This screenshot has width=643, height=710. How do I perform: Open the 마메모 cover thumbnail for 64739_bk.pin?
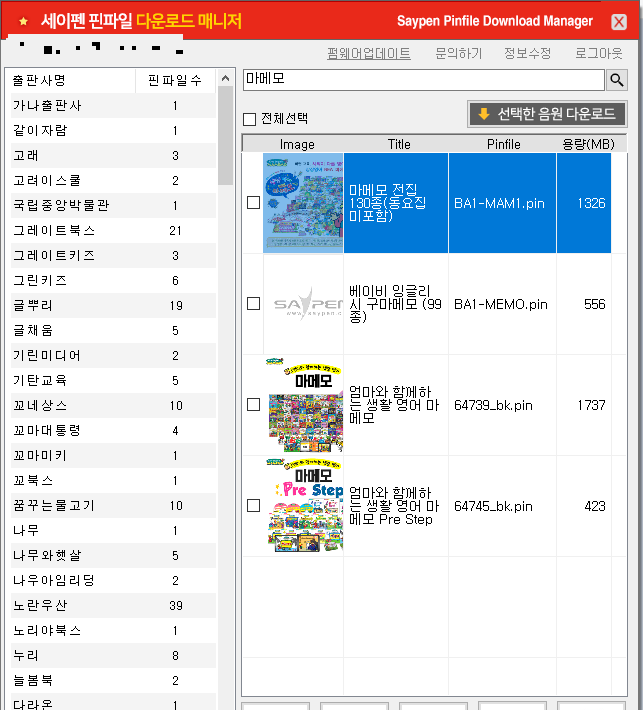(303, 405)
